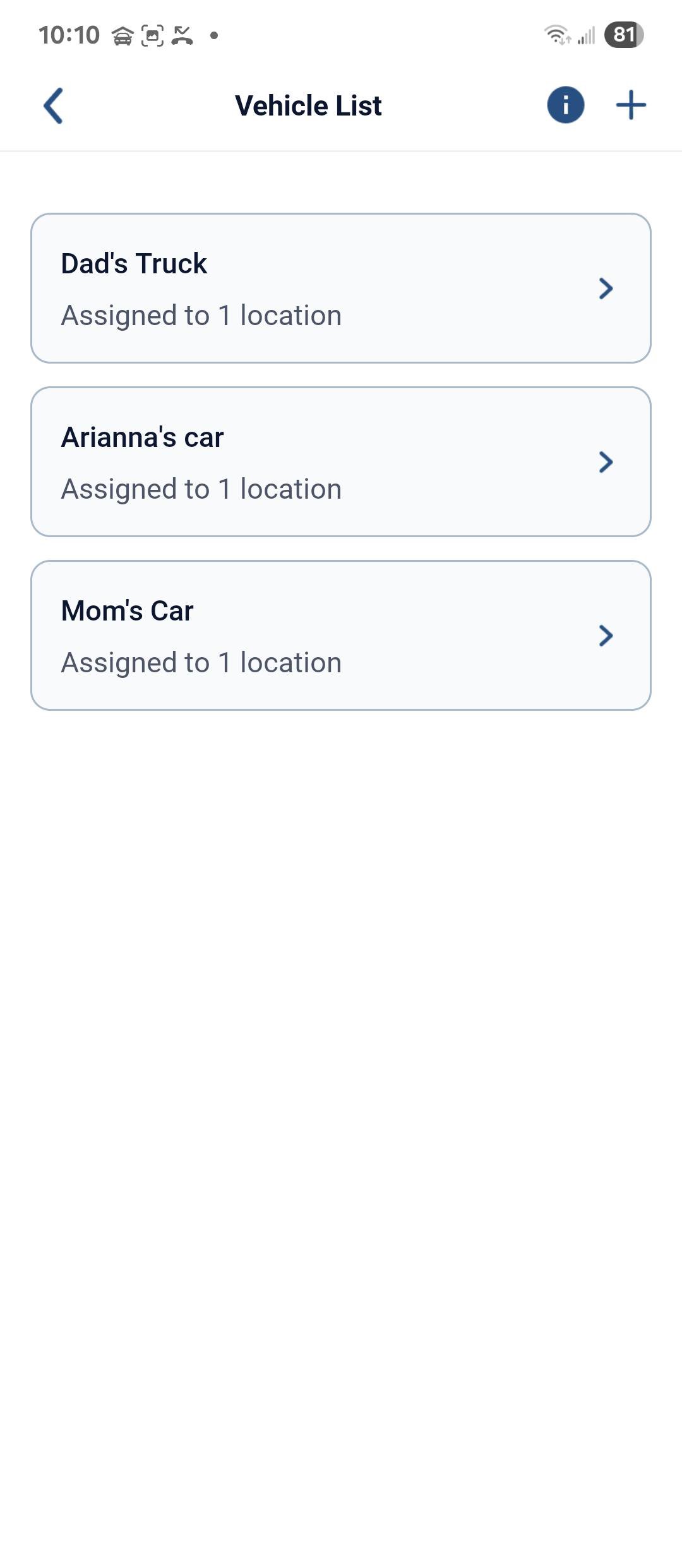682x1568 pixels.
Task: Tap the status bar clock
Action: click(x=69, y=35)
